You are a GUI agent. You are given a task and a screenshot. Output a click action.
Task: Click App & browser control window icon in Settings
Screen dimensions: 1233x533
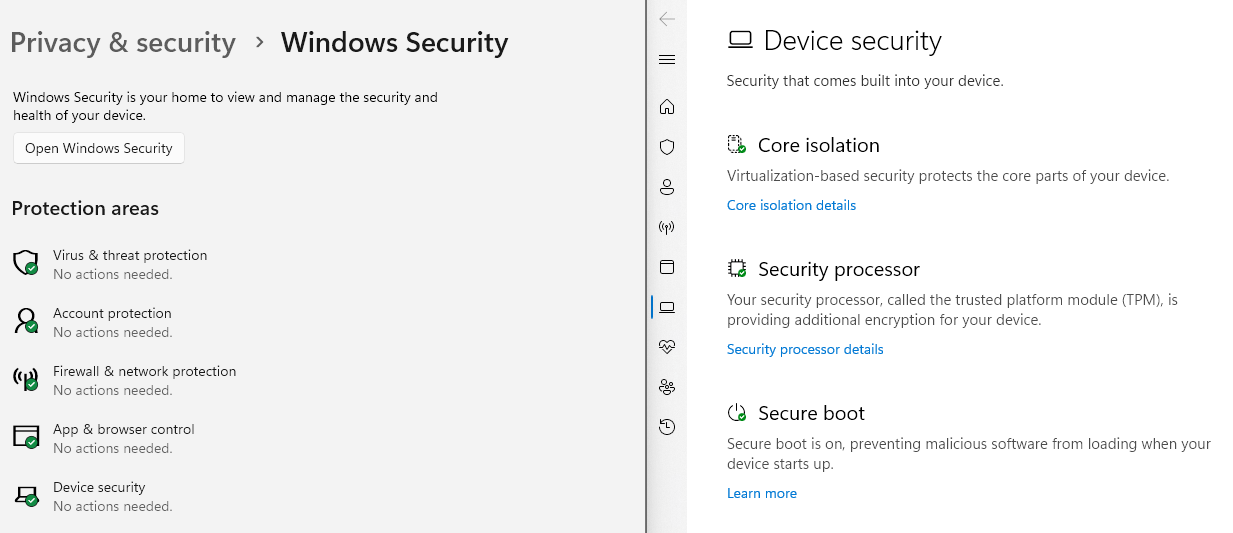point(25,437)
